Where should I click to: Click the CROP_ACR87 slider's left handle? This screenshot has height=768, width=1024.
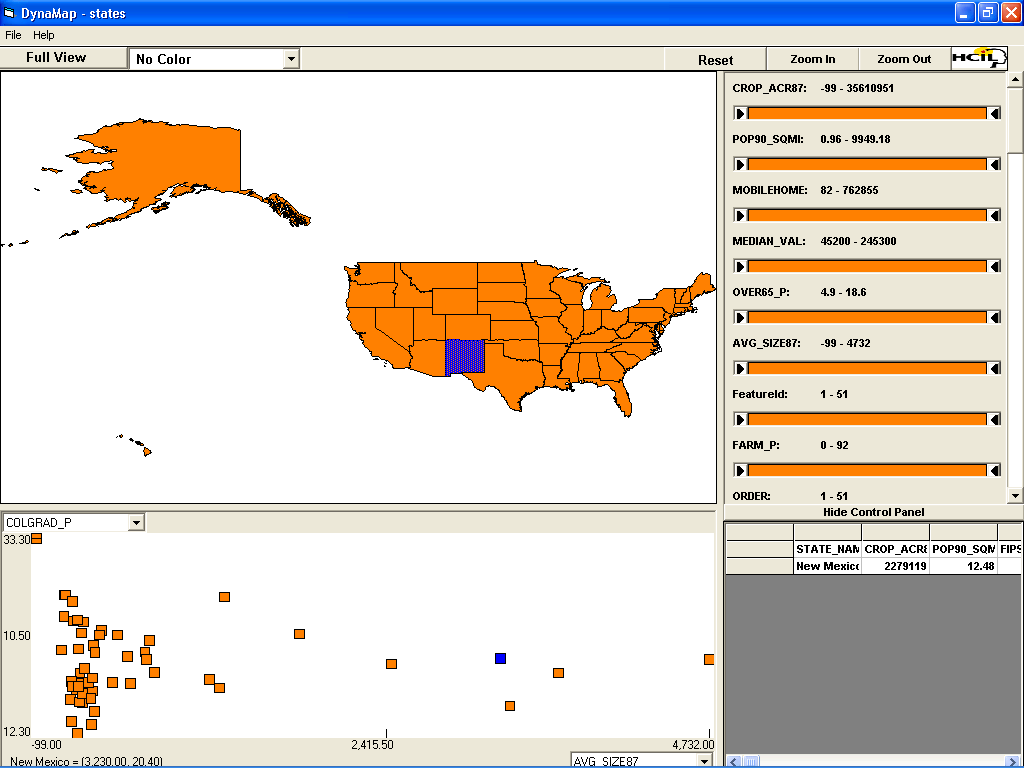pyautogui.click(x=740, y=114)
